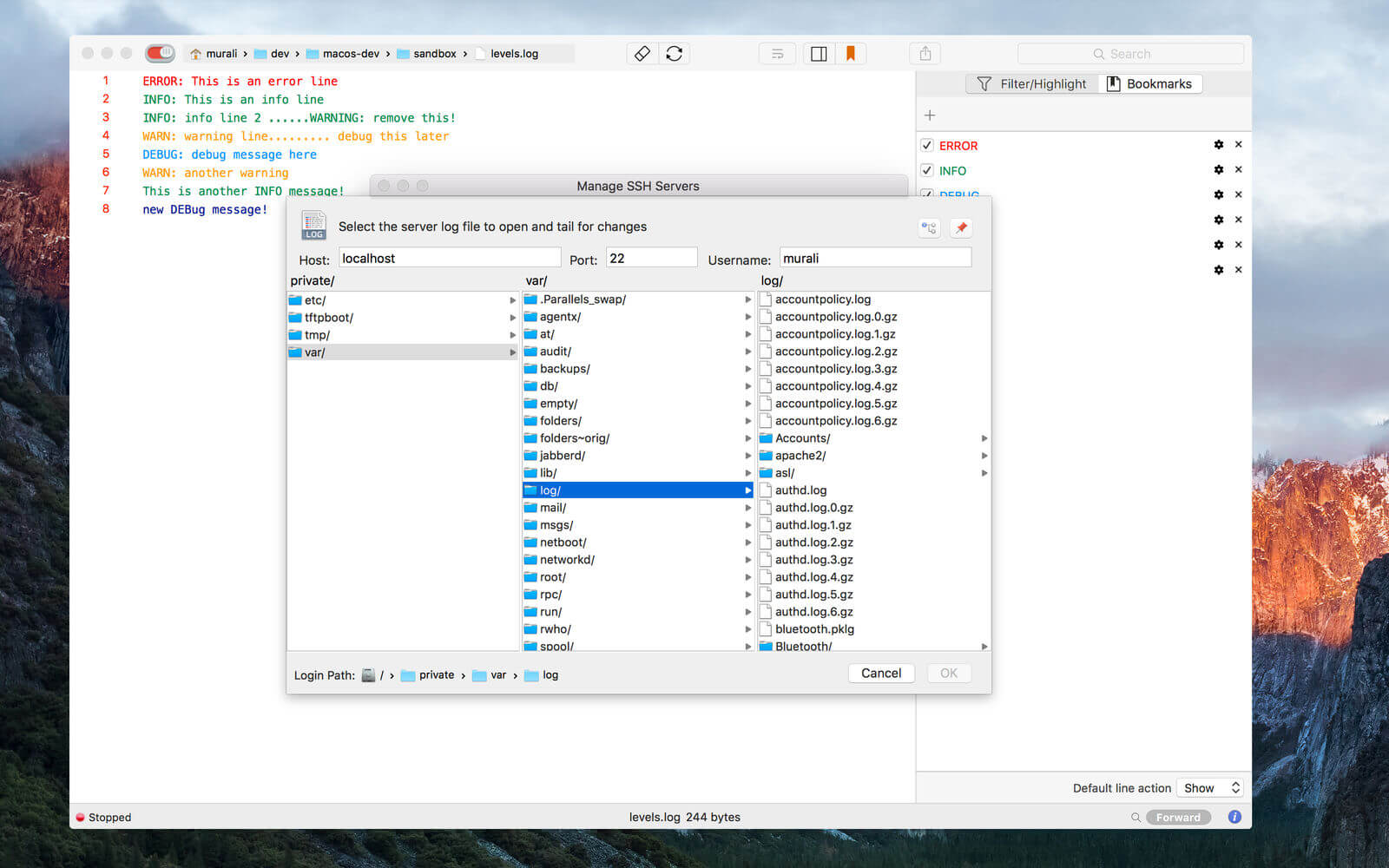
Task: Remove the ERROR filter with its X
Action: tap(1239, 145)
